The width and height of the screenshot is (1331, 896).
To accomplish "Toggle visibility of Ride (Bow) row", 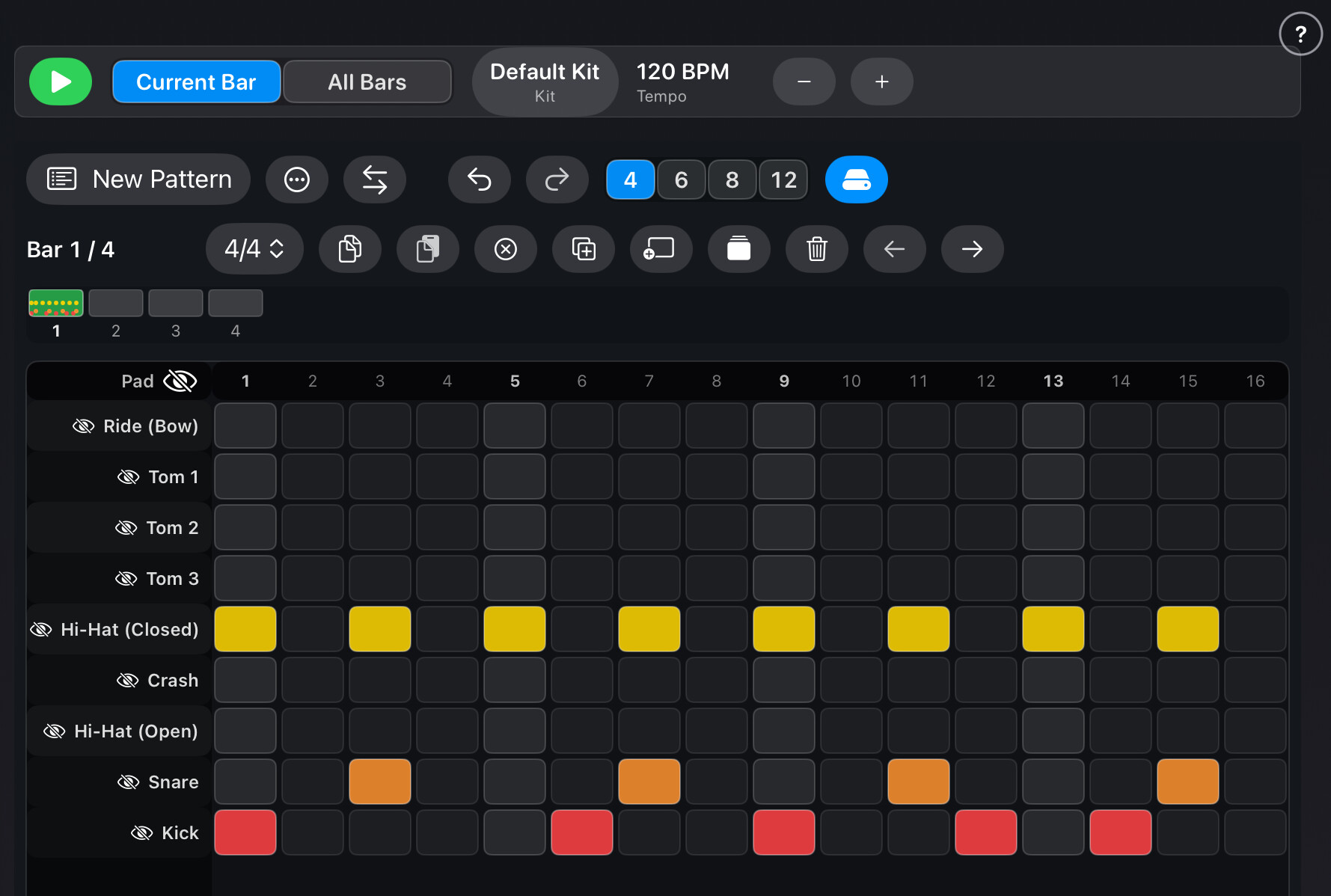I will pos(83,426).
